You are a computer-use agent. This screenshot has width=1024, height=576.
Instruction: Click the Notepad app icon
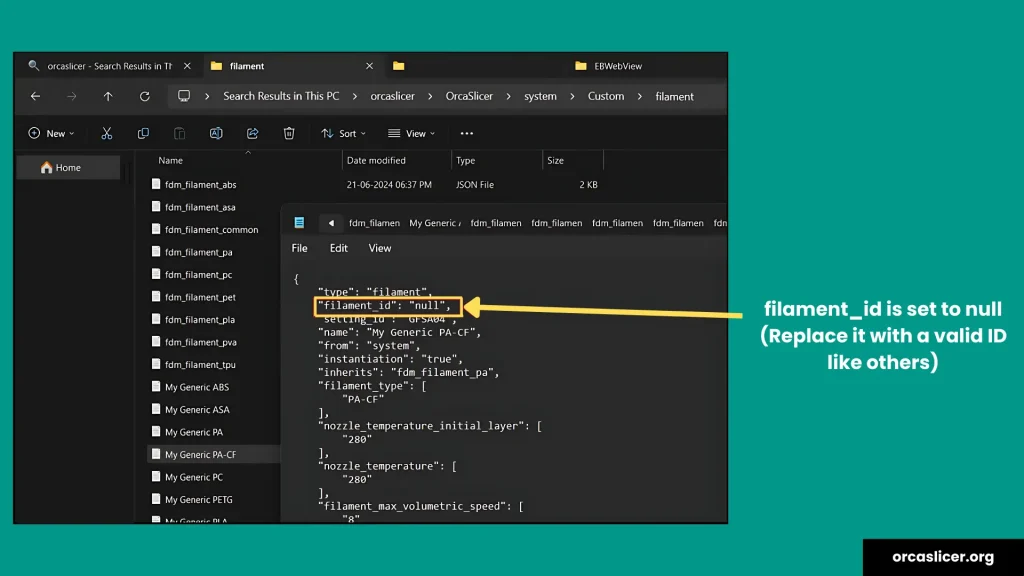pos(299,223)
